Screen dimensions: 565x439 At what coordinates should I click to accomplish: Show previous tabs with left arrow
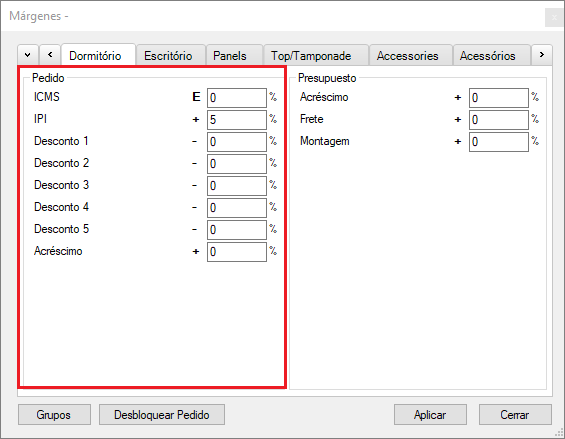[50, 55]
